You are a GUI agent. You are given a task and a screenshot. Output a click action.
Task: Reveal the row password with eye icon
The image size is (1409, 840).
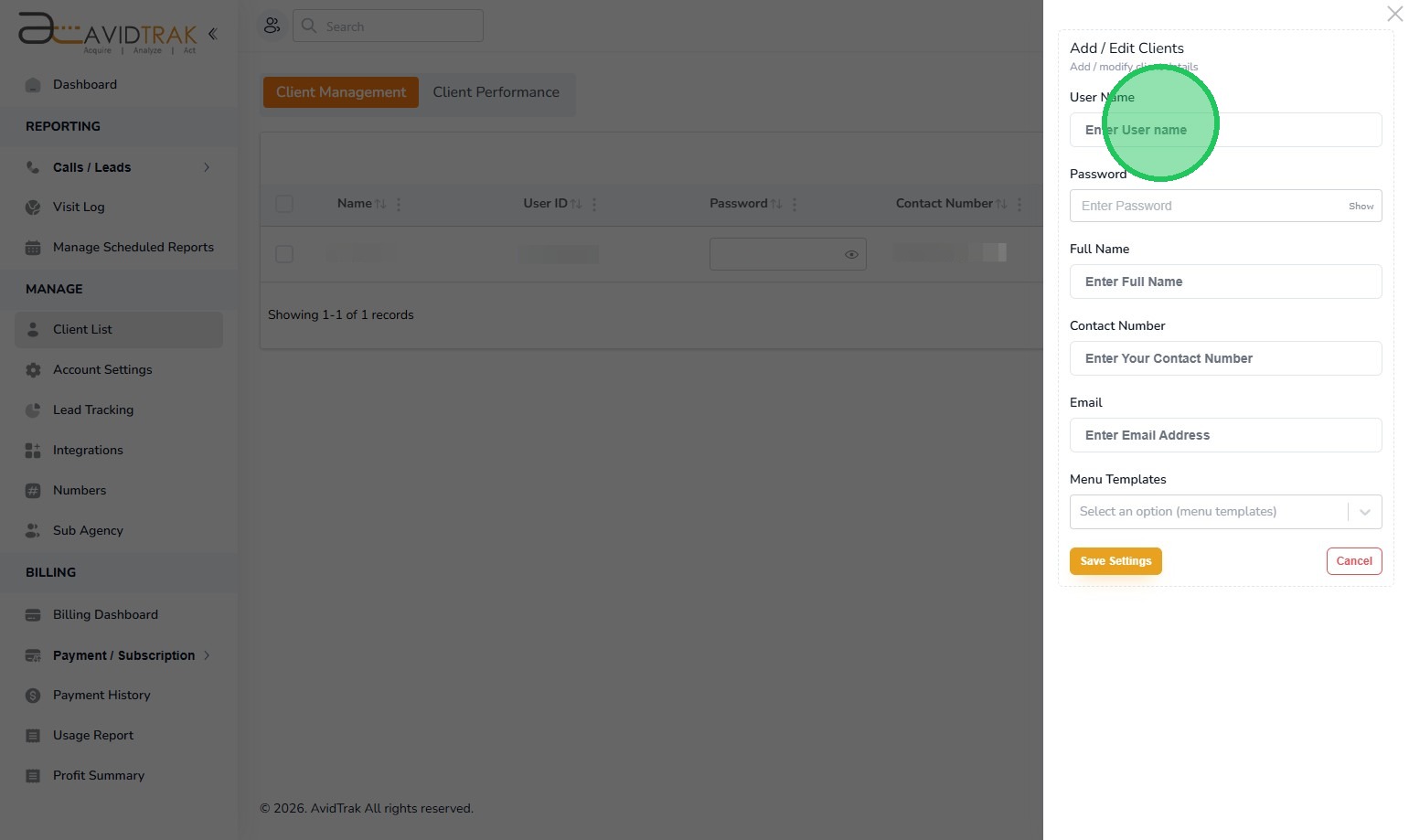pyautogui.click(x=851, y=254)
